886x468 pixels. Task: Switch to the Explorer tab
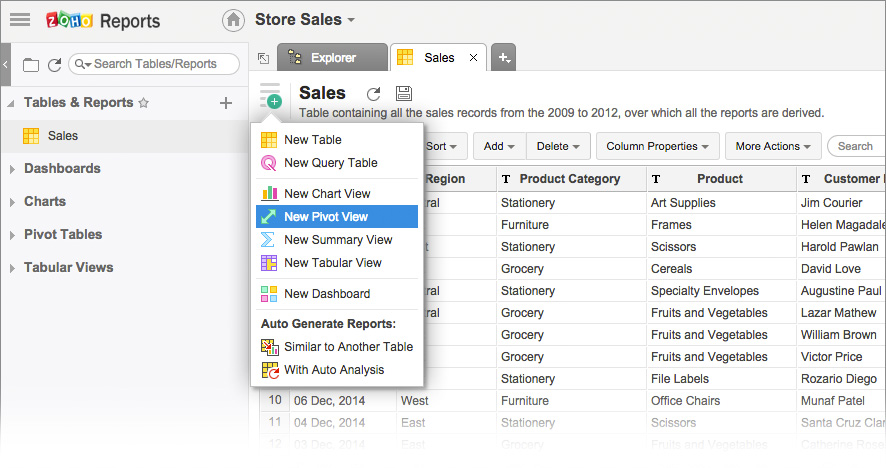(333, 58)
